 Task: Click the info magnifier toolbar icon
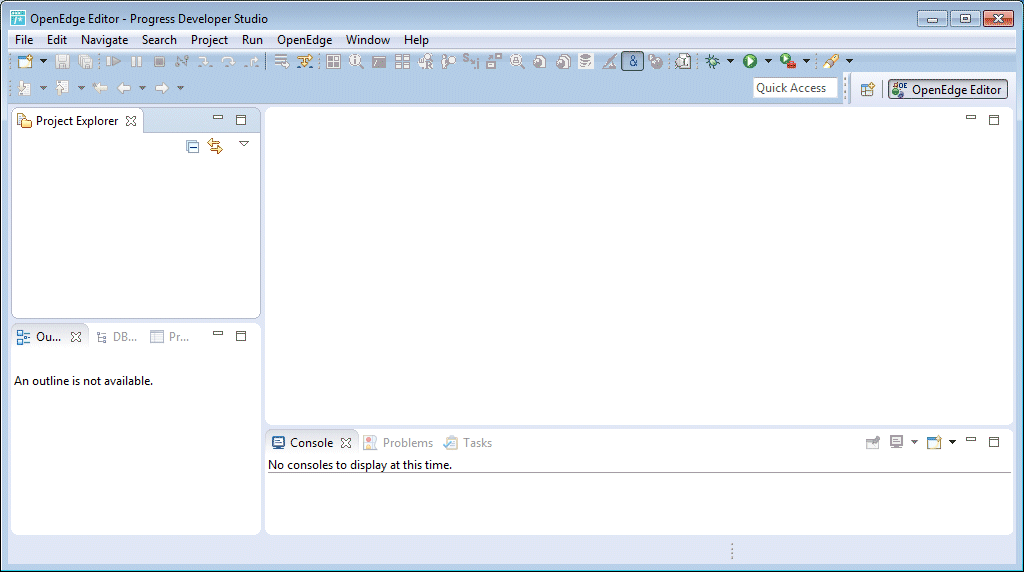(356, 61)
